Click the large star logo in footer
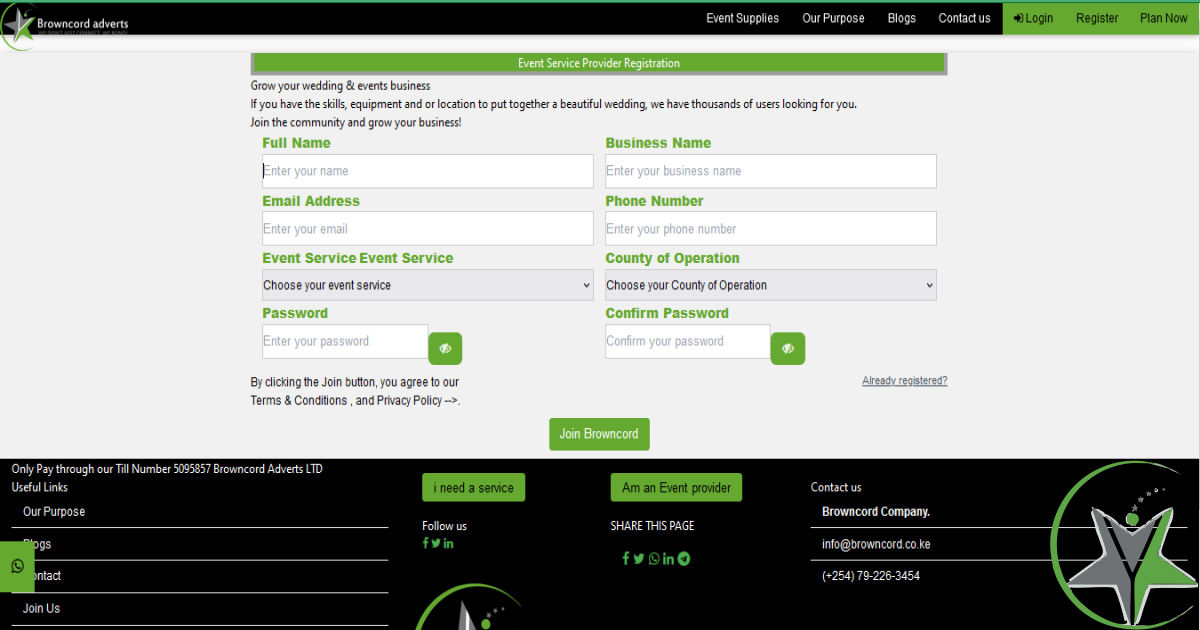Screen dimensions: 1200x630 pyautogui.click(x=1125, y=545)
